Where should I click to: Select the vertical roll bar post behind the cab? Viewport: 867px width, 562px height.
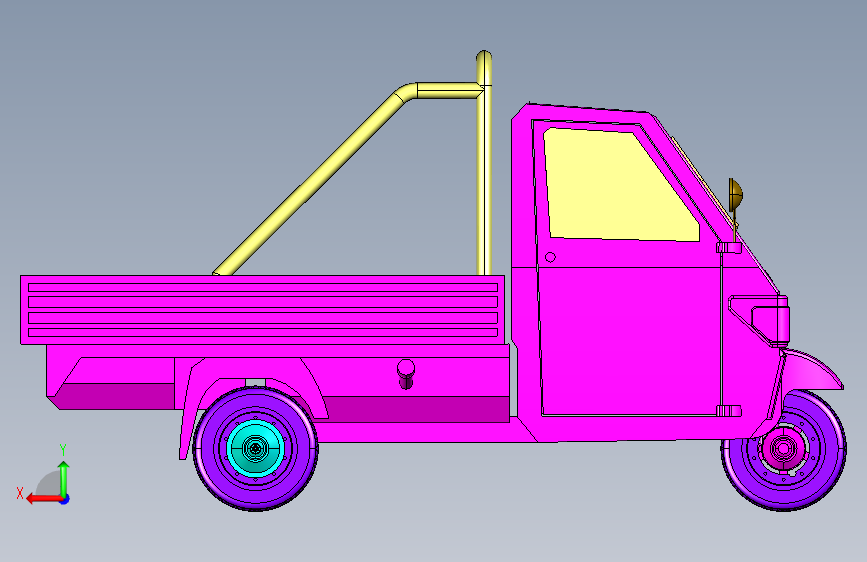[x=484, y=164]
